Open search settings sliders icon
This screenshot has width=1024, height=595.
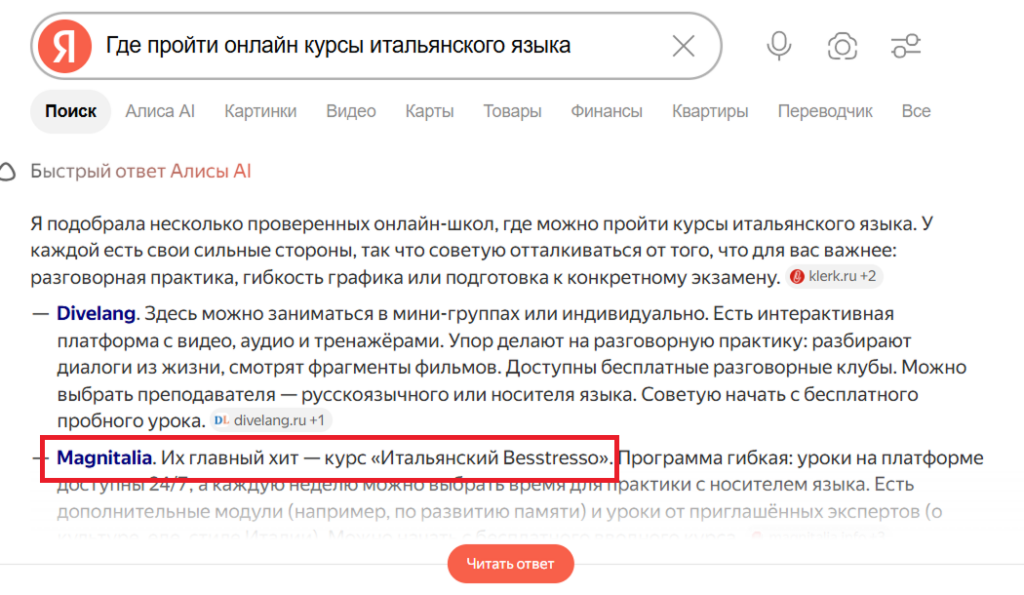click(x=906, y=46)
